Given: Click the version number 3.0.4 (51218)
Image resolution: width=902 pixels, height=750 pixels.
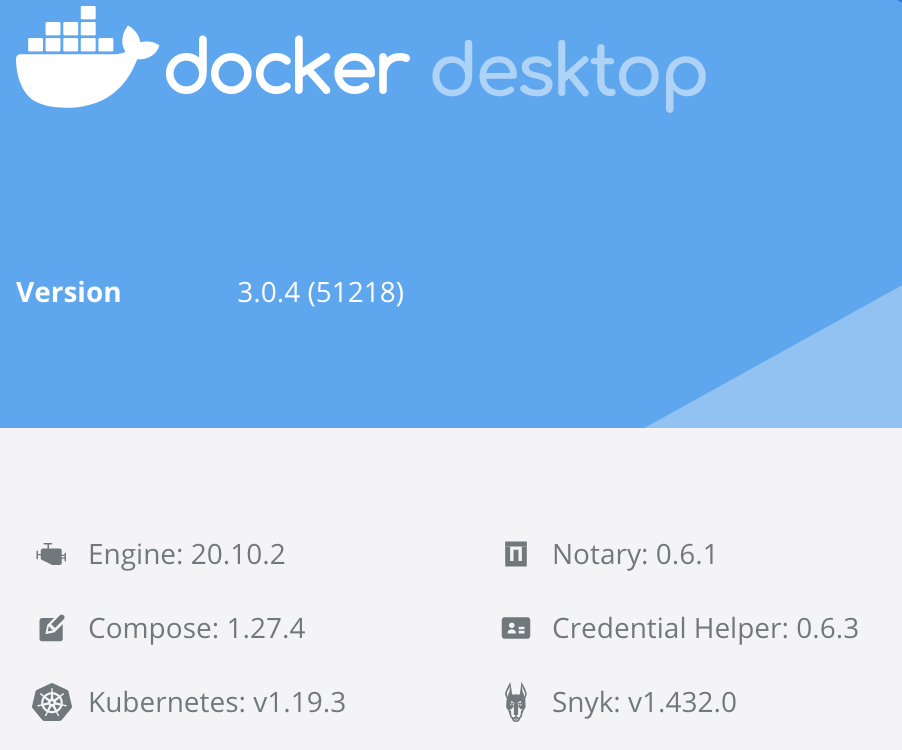Looking at the screenshot, I should click(x=320, y=292).
